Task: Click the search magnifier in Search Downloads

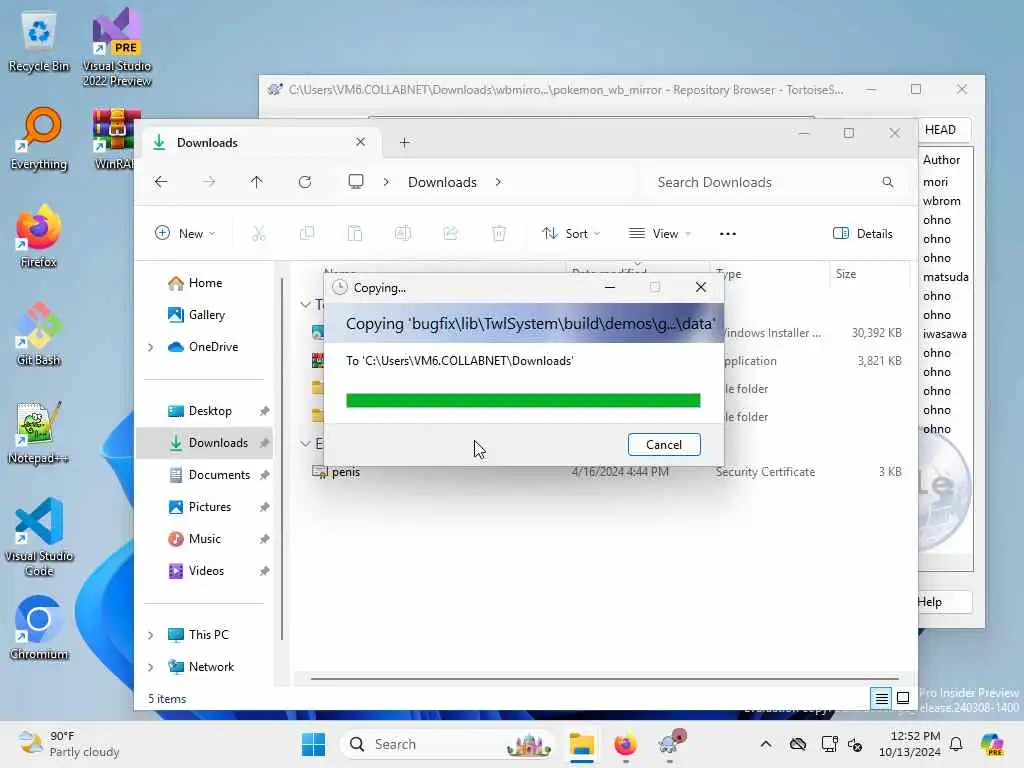Action: point(888,182)
